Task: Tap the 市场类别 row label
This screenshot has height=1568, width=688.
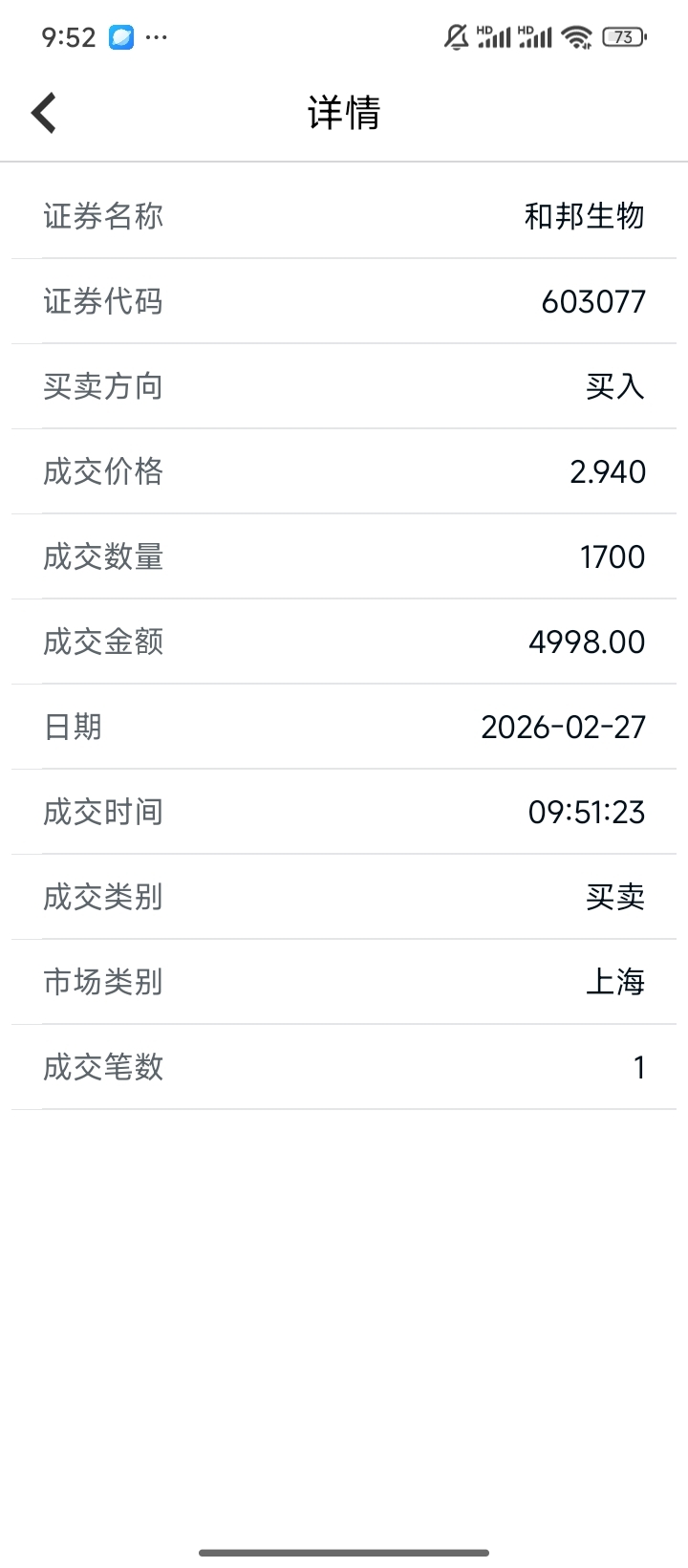Action: point(103,982)
